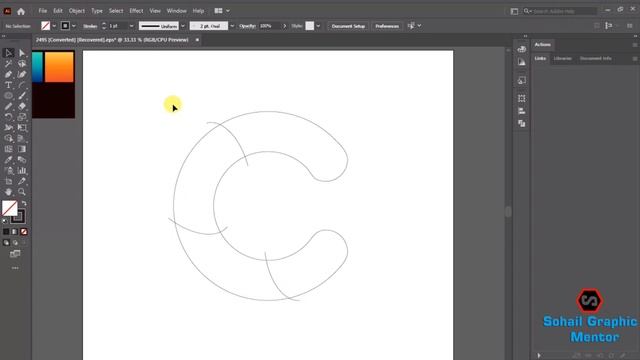640x360 pixels.
Task: Switch to the Libraries tab
Action: 562,58
